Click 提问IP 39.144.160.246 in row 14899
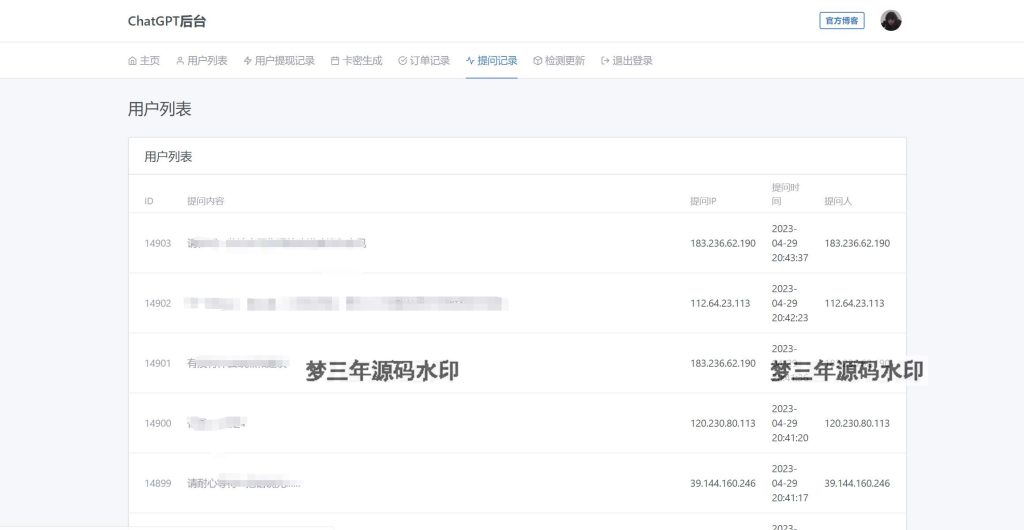 pos(723,484)
